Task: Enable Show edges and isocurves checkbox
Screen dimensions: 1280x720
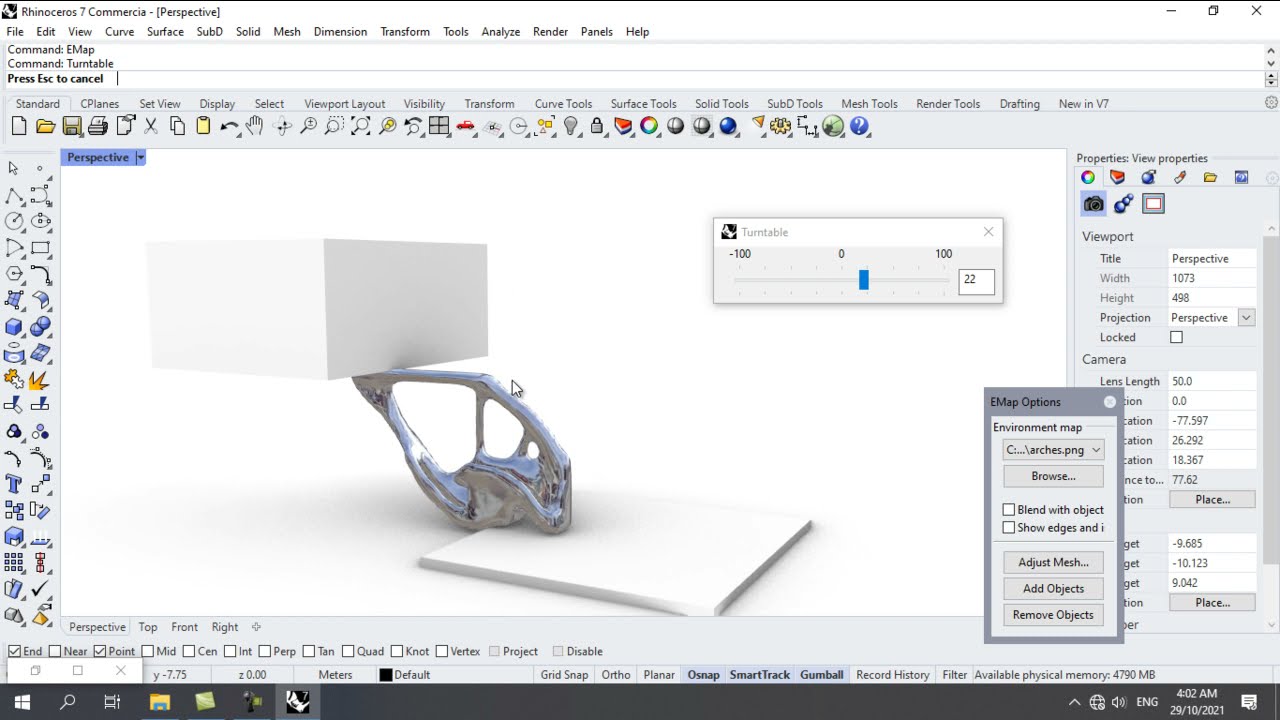Action: (x=1009, y=528)
